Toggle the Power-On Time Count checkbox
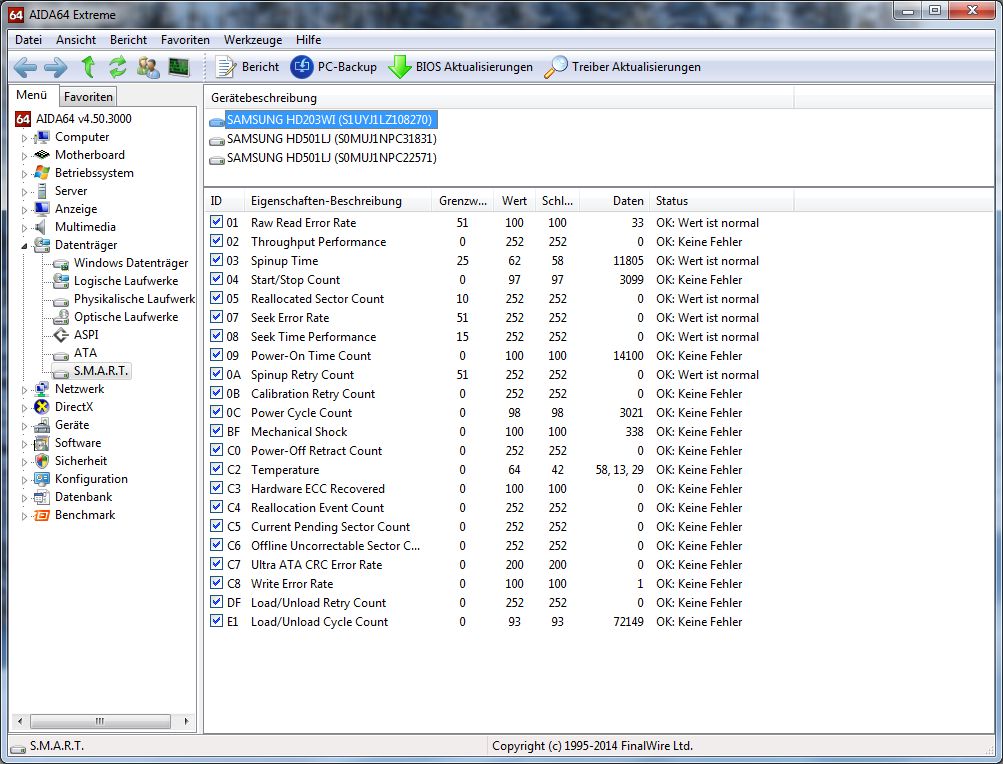Screen dimensions: 1003x764 216,355
